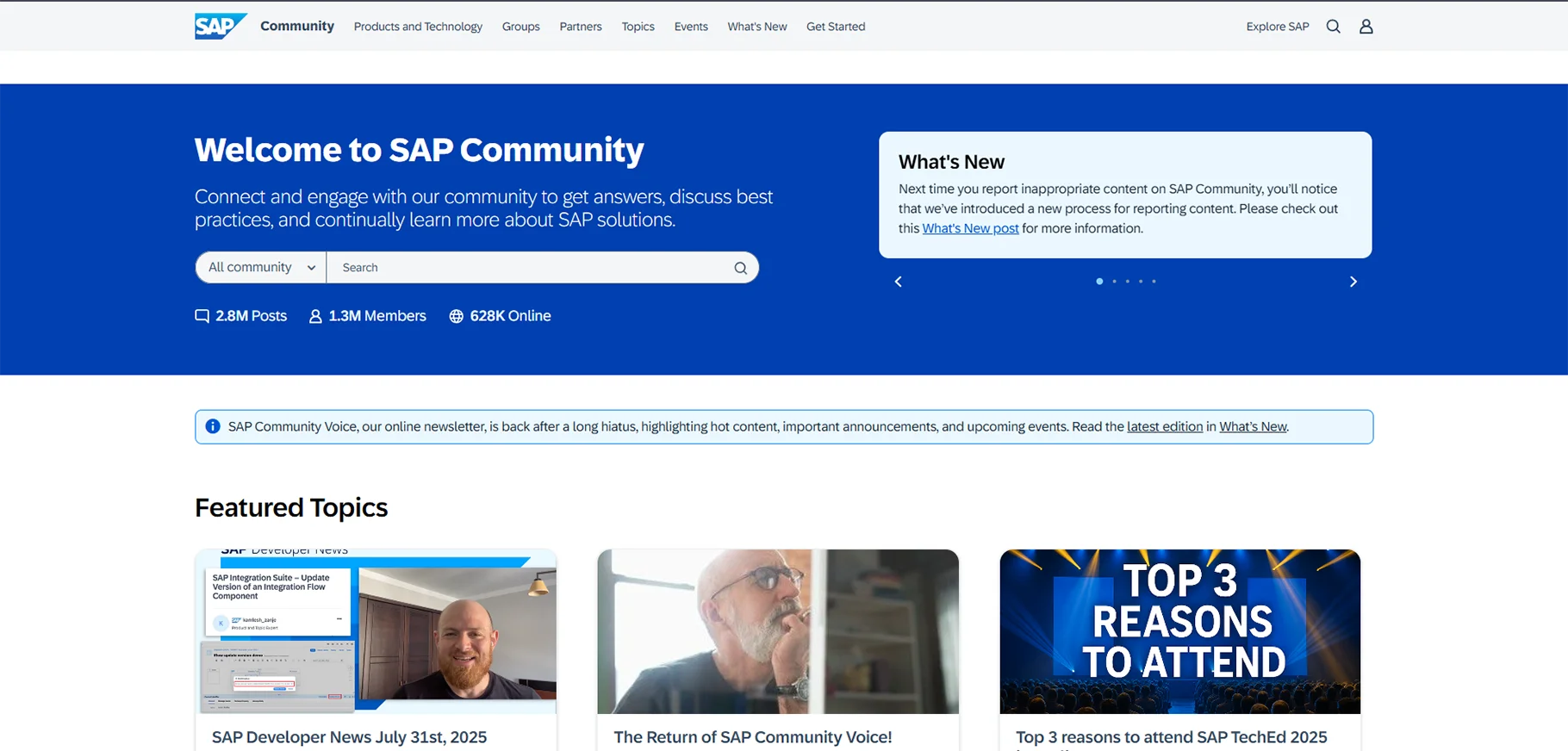Click the posts speech bubble icon
The height and width of the screenshot is (751, 1568).
tap(202, 316)
